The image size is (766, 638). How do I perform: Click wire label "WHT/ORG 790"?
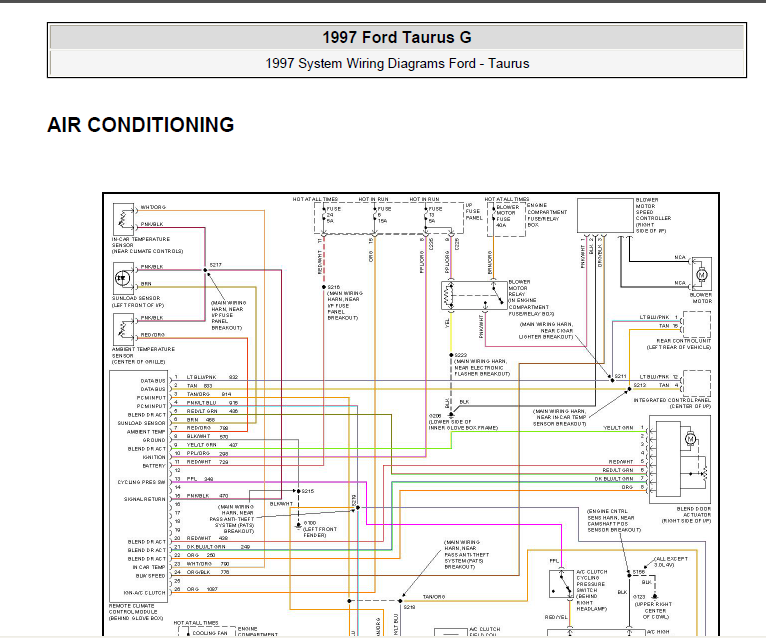(x=208, y=564)
